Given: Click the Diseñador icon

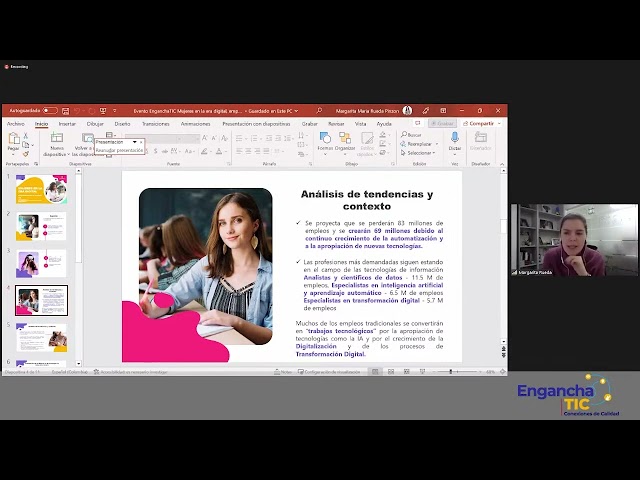Looking at the screenshot, I should tap(480, 137).
